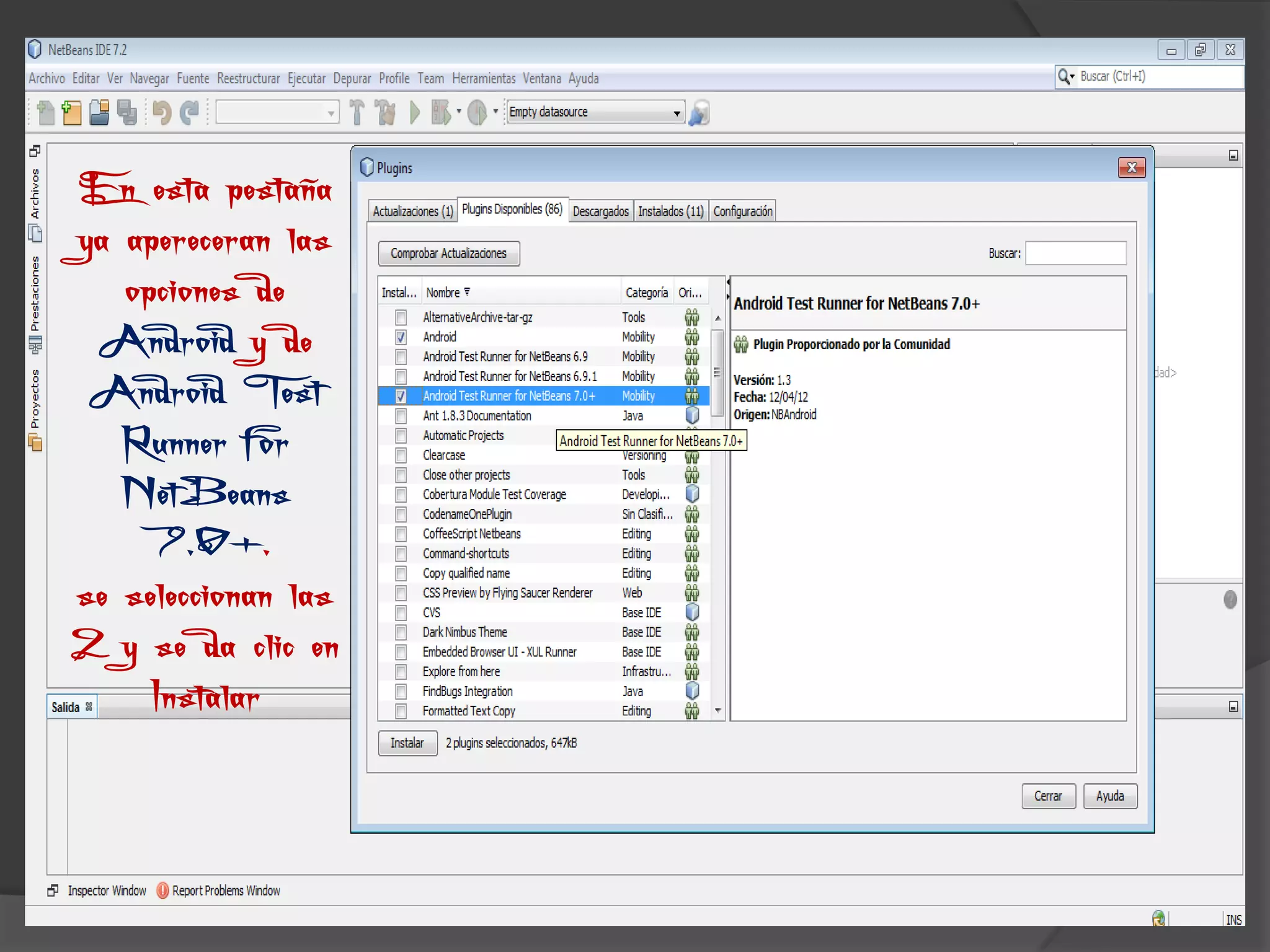The image size is (1270, 952).
Task: Click the plugin list scroll up arrow
Action: 717,318
